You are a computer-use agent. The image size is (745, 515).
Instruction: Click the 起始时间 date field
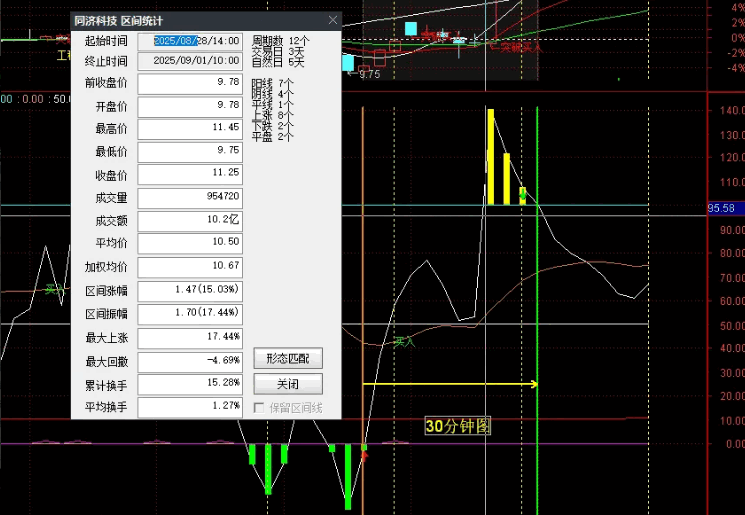point(190,41)
